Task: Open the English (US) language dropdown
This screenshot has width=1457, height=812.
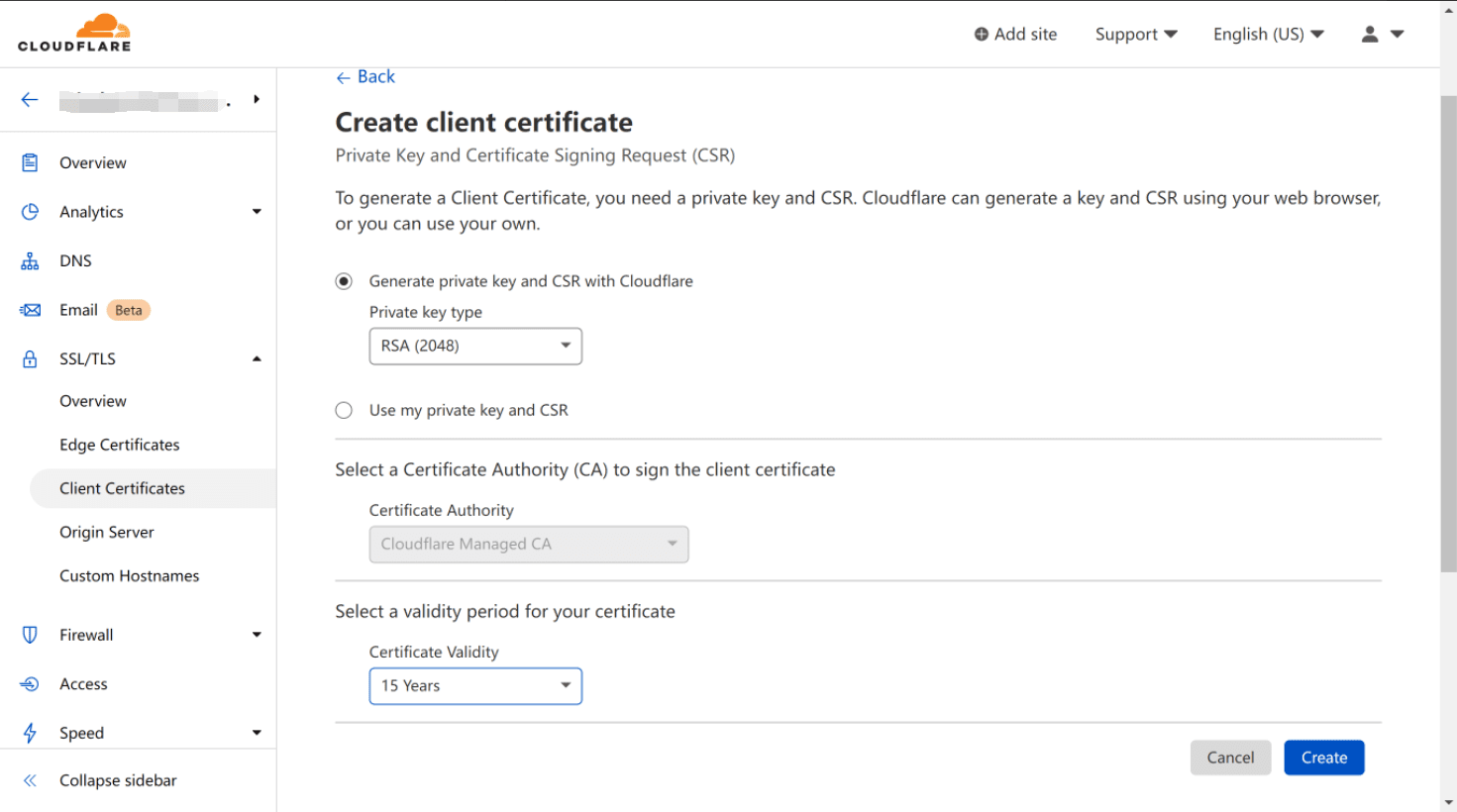Action: [1268, 34]
